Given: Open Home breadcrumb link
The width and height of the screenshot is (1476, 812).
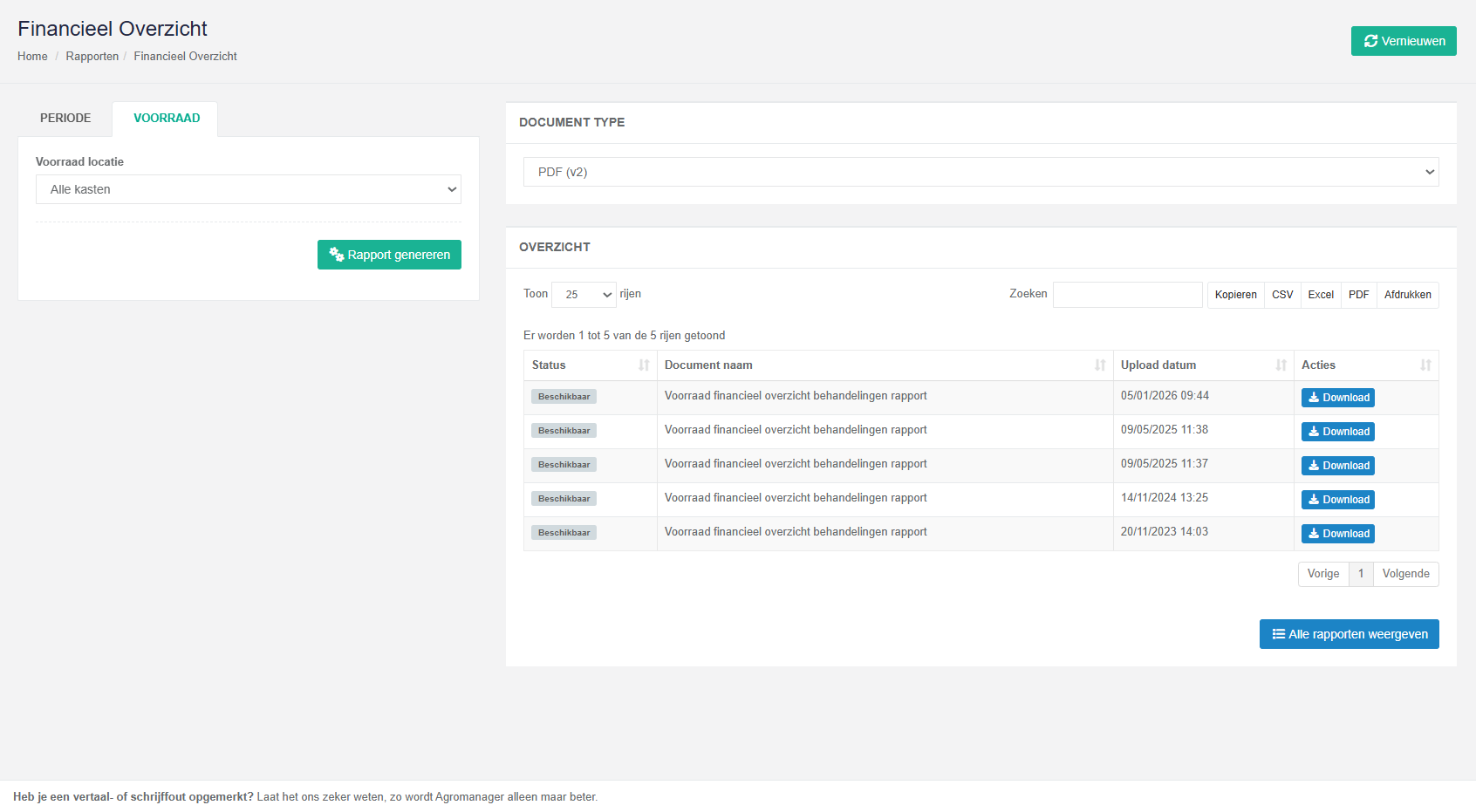Looking at the screenshot, I should tap(32, 57).
